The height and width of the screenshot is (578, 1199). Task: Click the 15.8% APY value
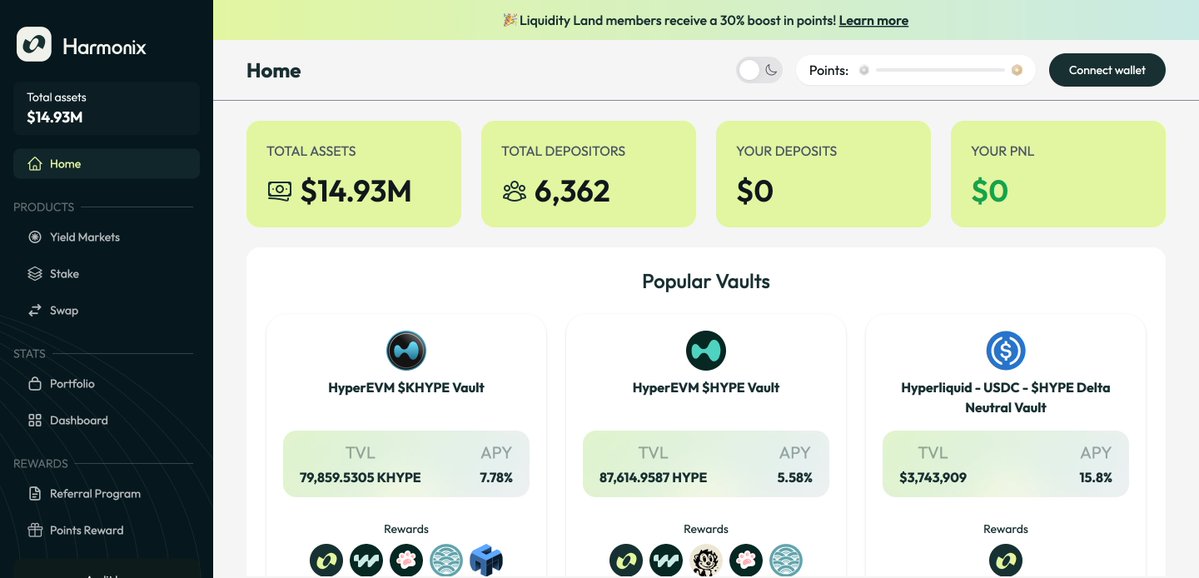coord(1096,478)
